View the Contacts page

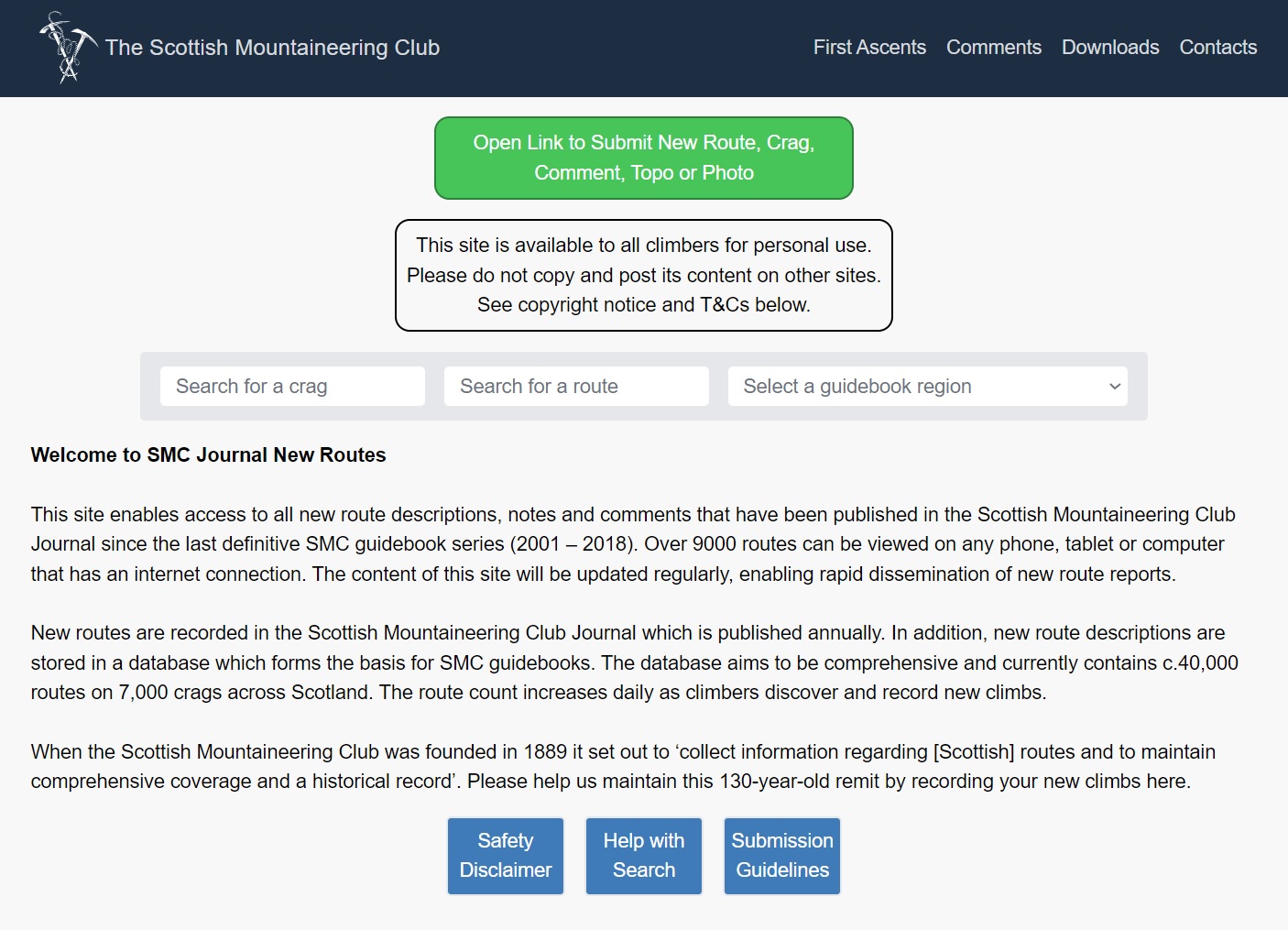click(x=1217, y=48)
